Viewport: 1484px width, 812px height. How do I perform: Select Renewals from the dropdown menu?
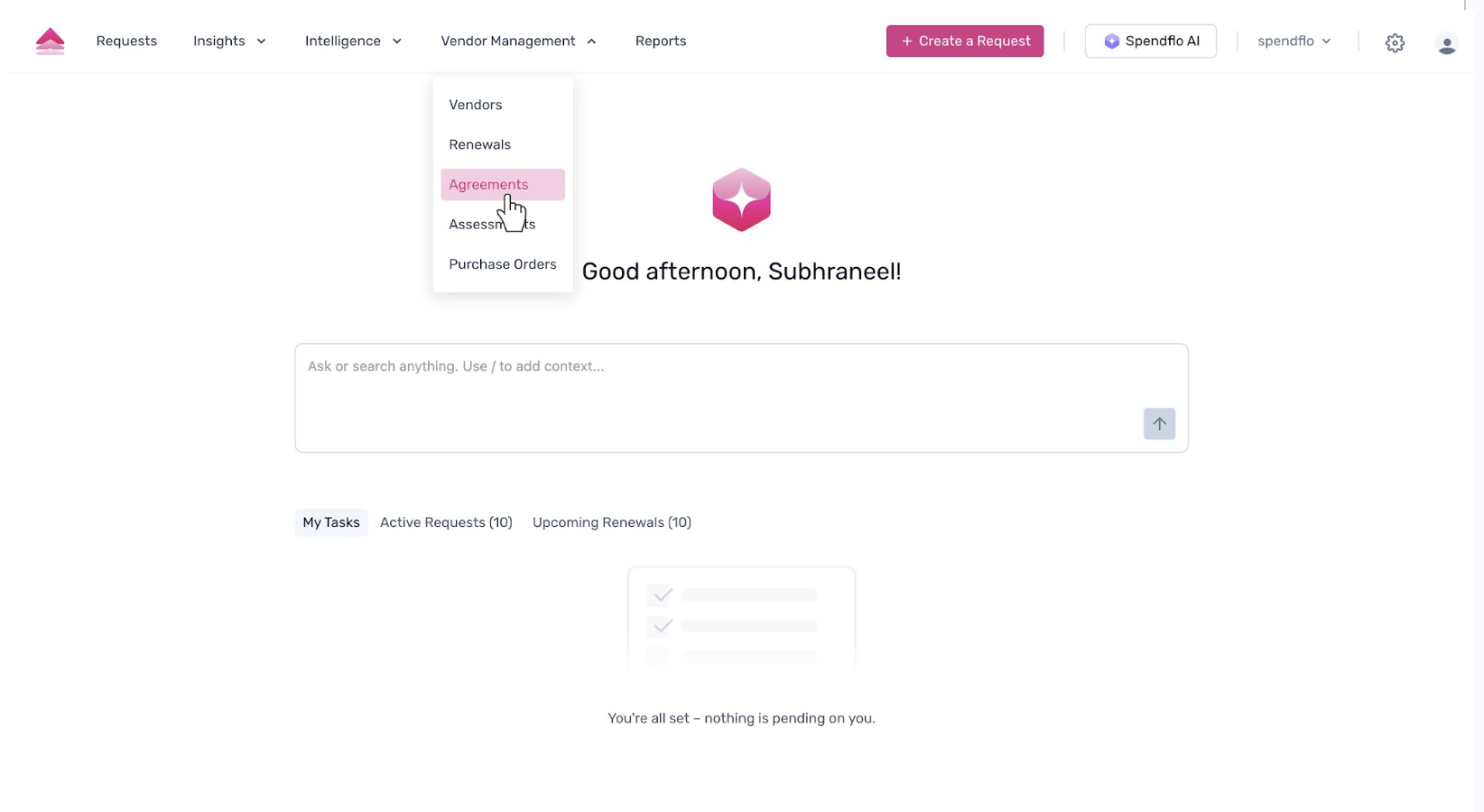click(479, 144)
